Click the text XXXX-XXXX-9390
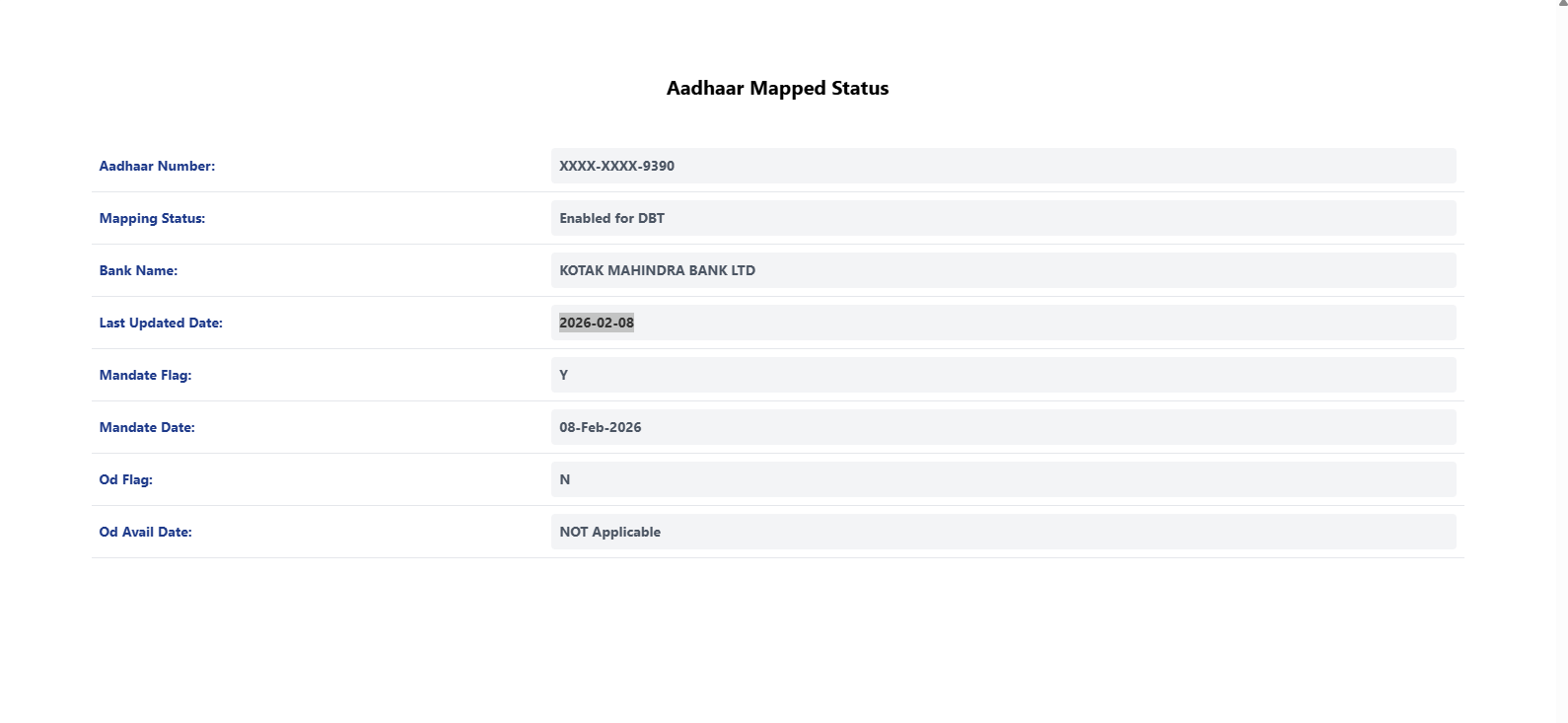 tap(616, 166)
